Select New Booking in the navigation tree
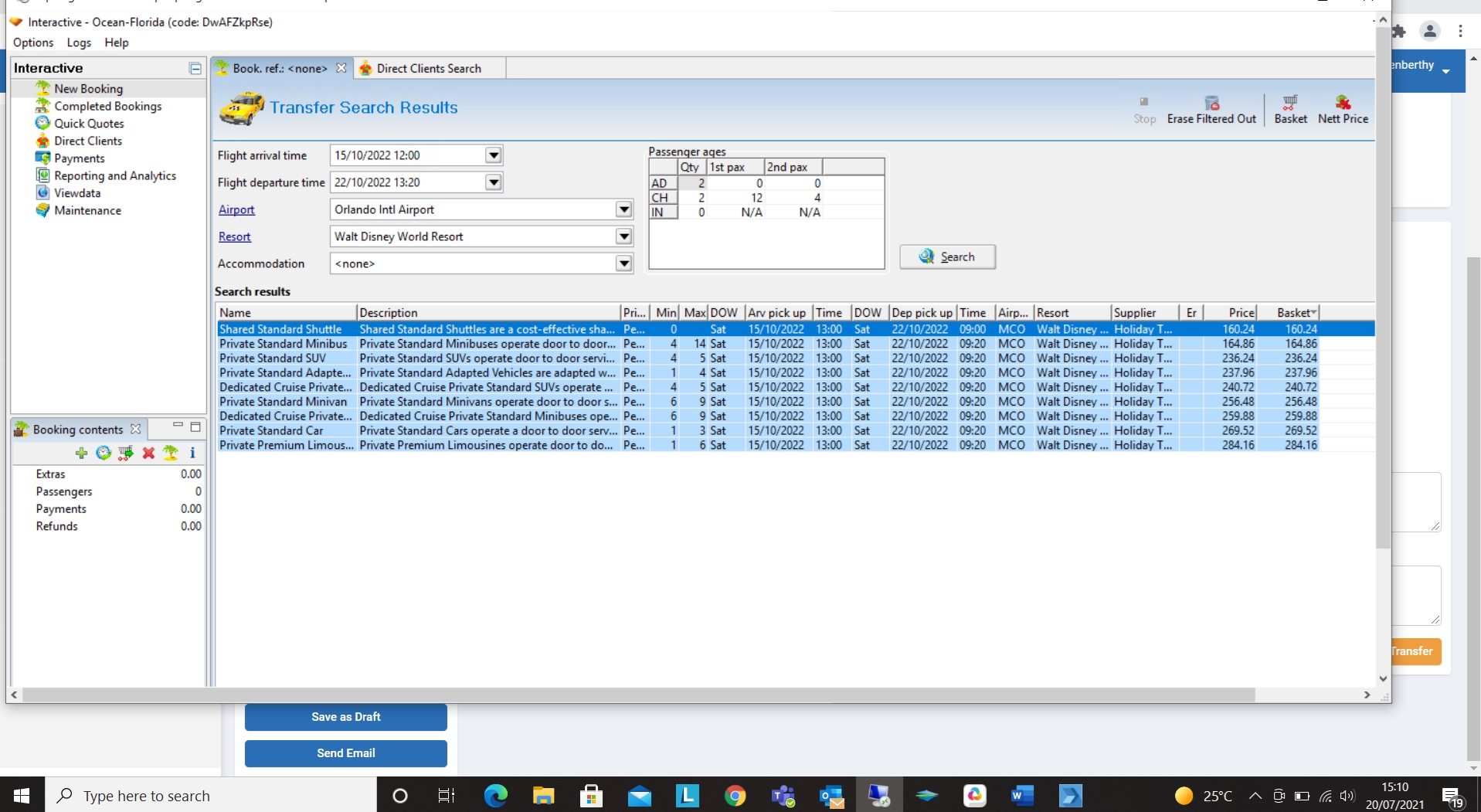This screenshot has height=812, width=1481. tap(88, 89)
